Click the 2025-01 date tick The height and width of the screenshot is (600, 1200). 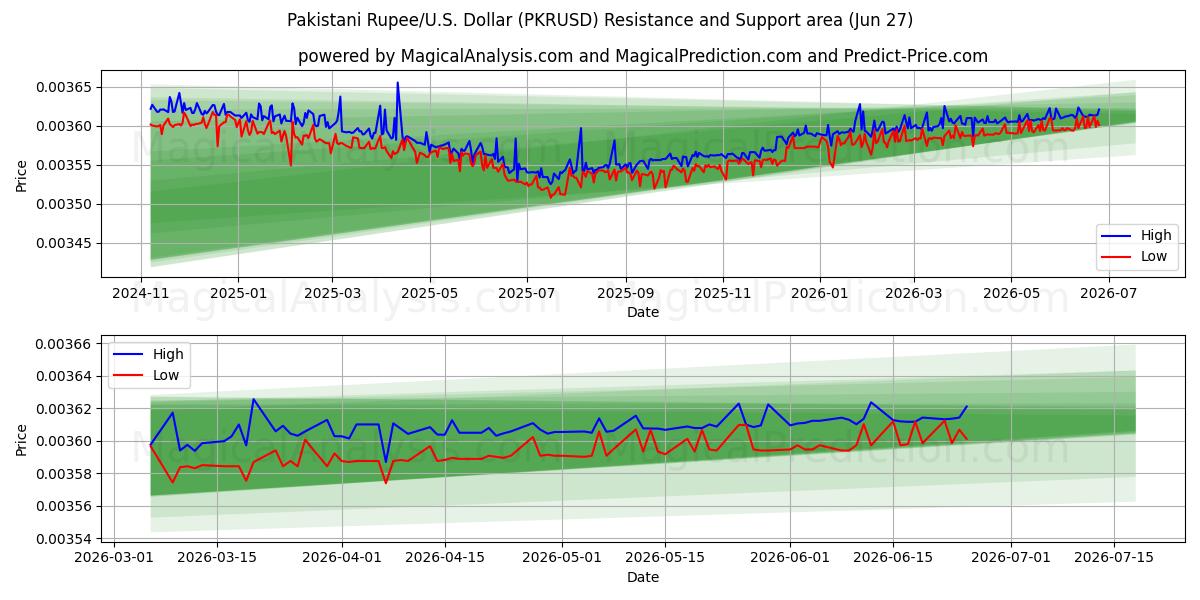pyautogui.click(x=238, y=293)
